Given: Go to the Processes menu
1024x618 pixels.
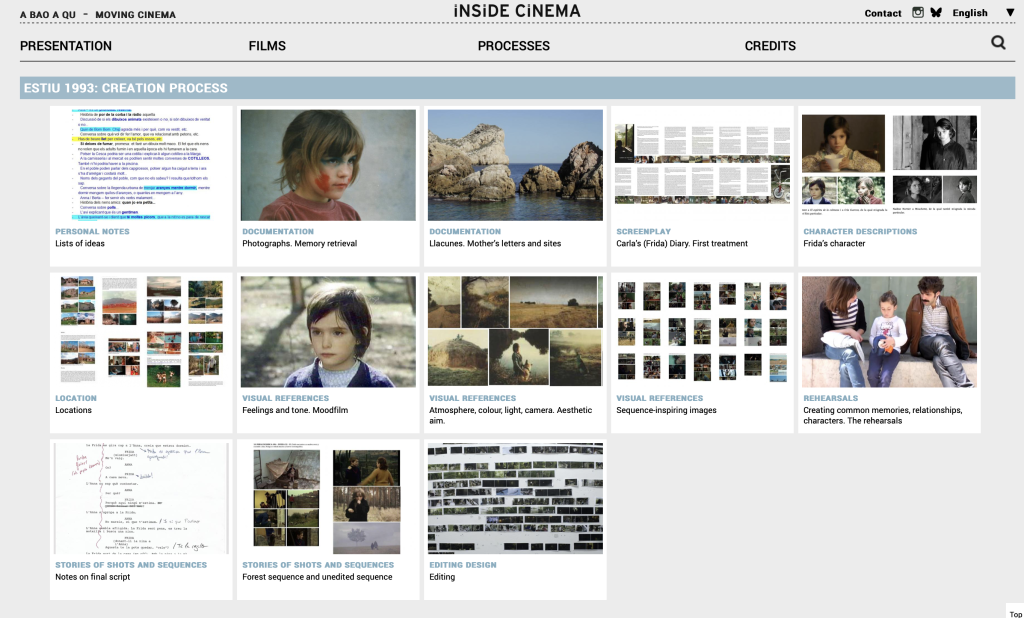Looking at the screenshot, I should point(513,46).
